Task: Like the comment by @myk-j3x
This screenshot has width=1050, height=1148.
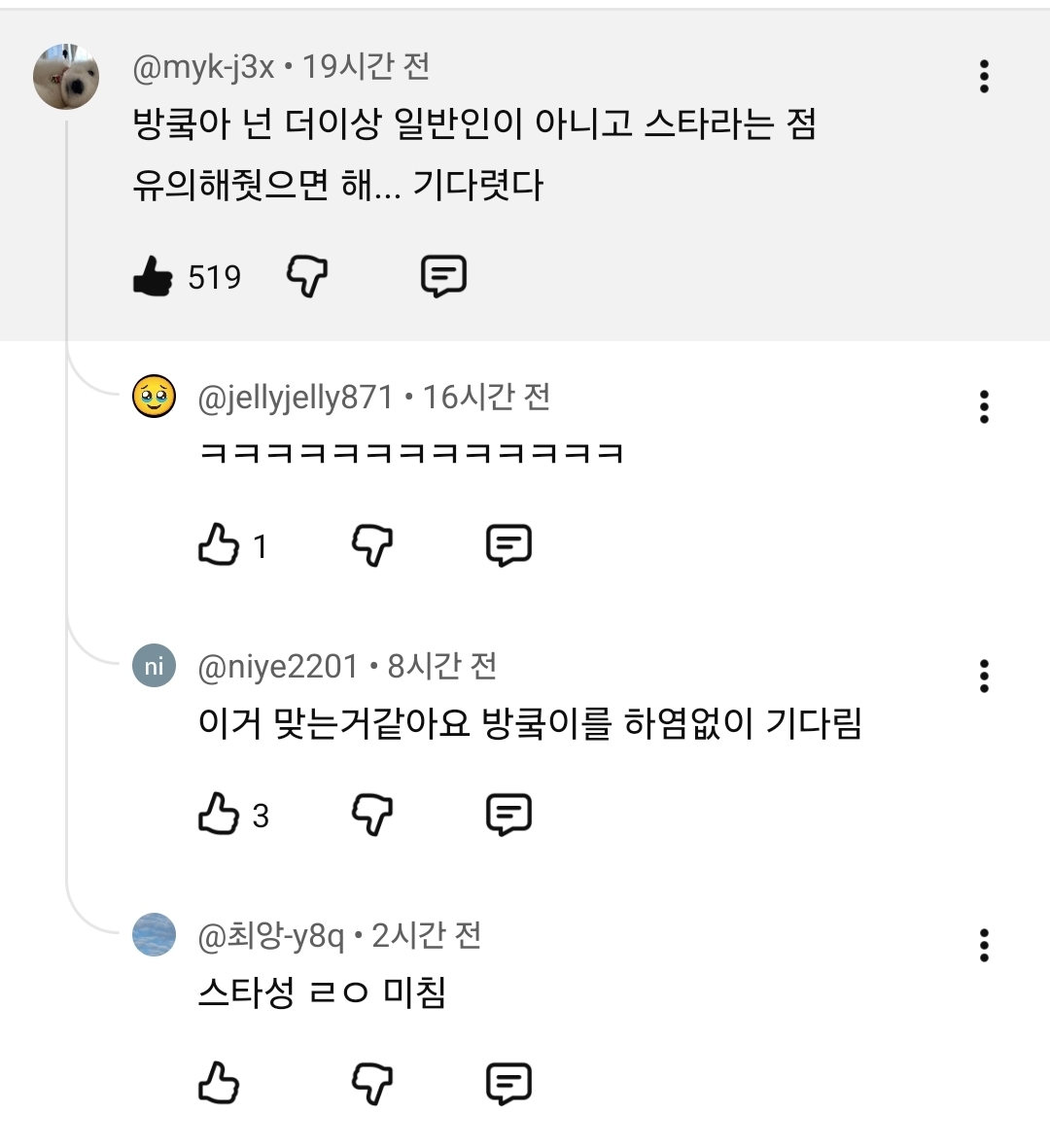Action: click(153, 276)
